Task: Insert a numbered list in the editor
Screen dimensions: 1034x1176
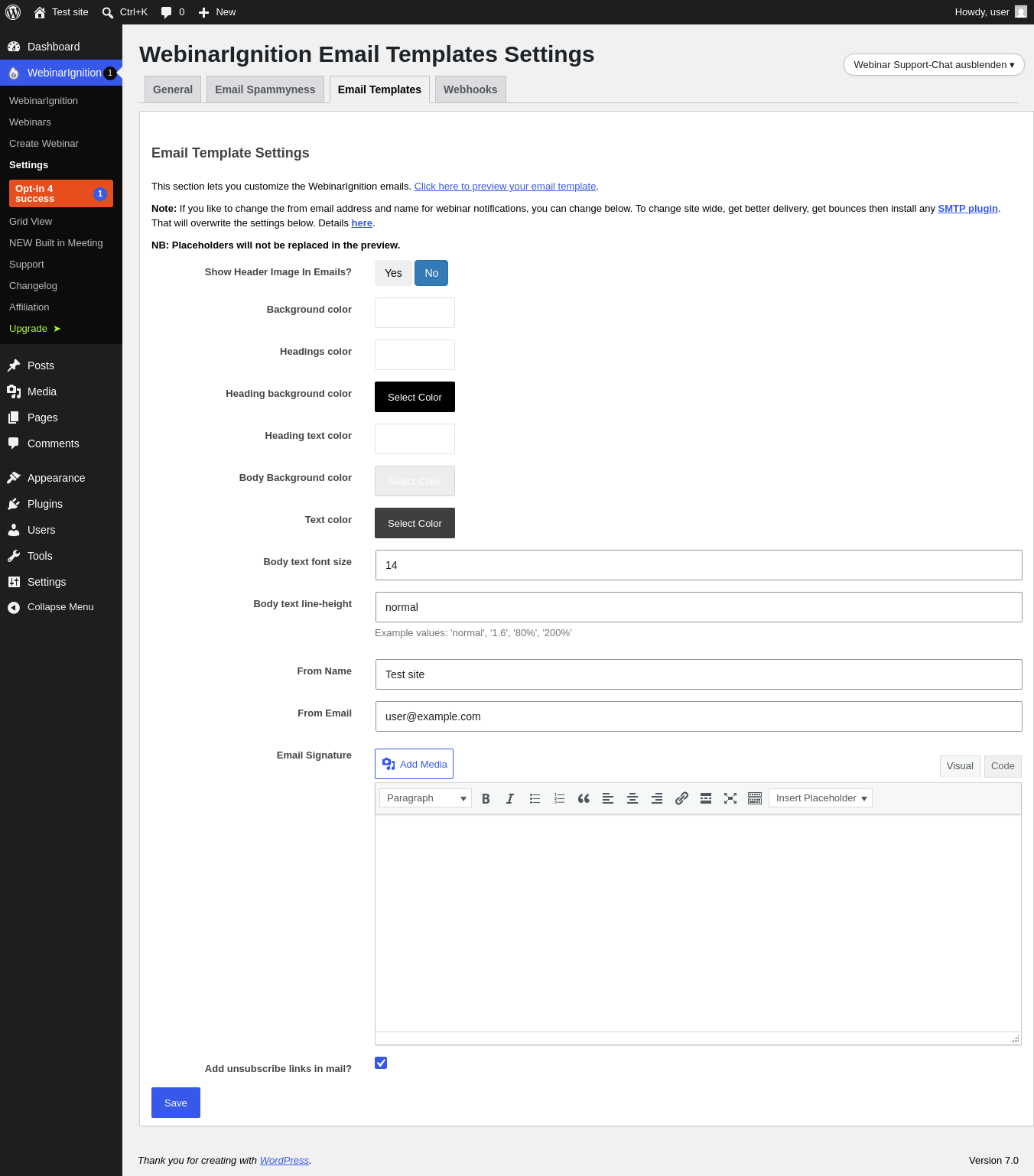Action: point(559,798)
